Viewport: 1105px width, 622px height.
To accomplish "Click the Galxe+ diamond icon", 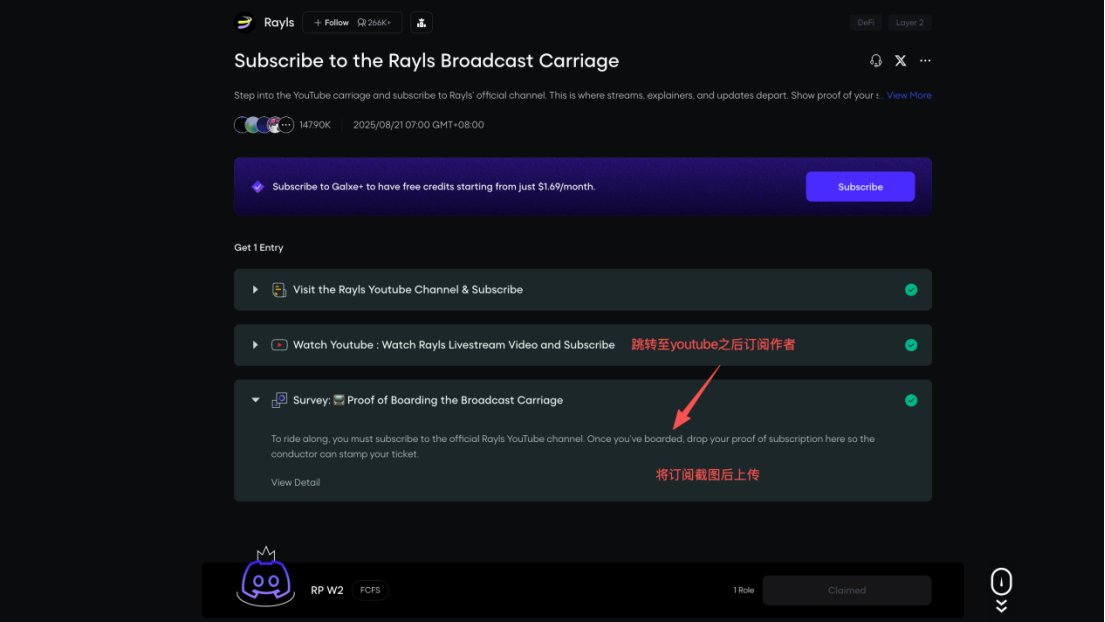I will (258, 187).
